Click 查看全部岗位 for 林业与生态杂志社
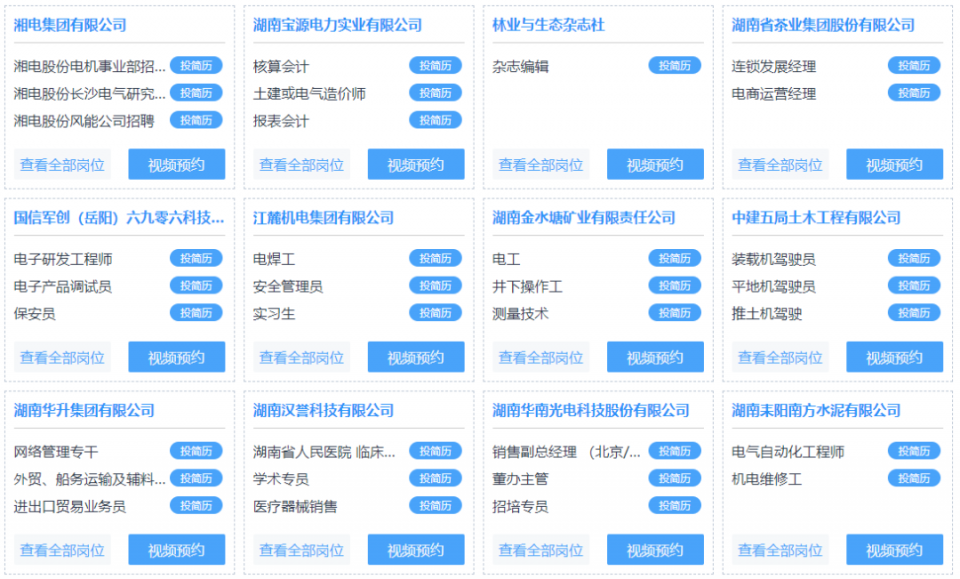The image size is (960, 579). [x=541, y=165]
